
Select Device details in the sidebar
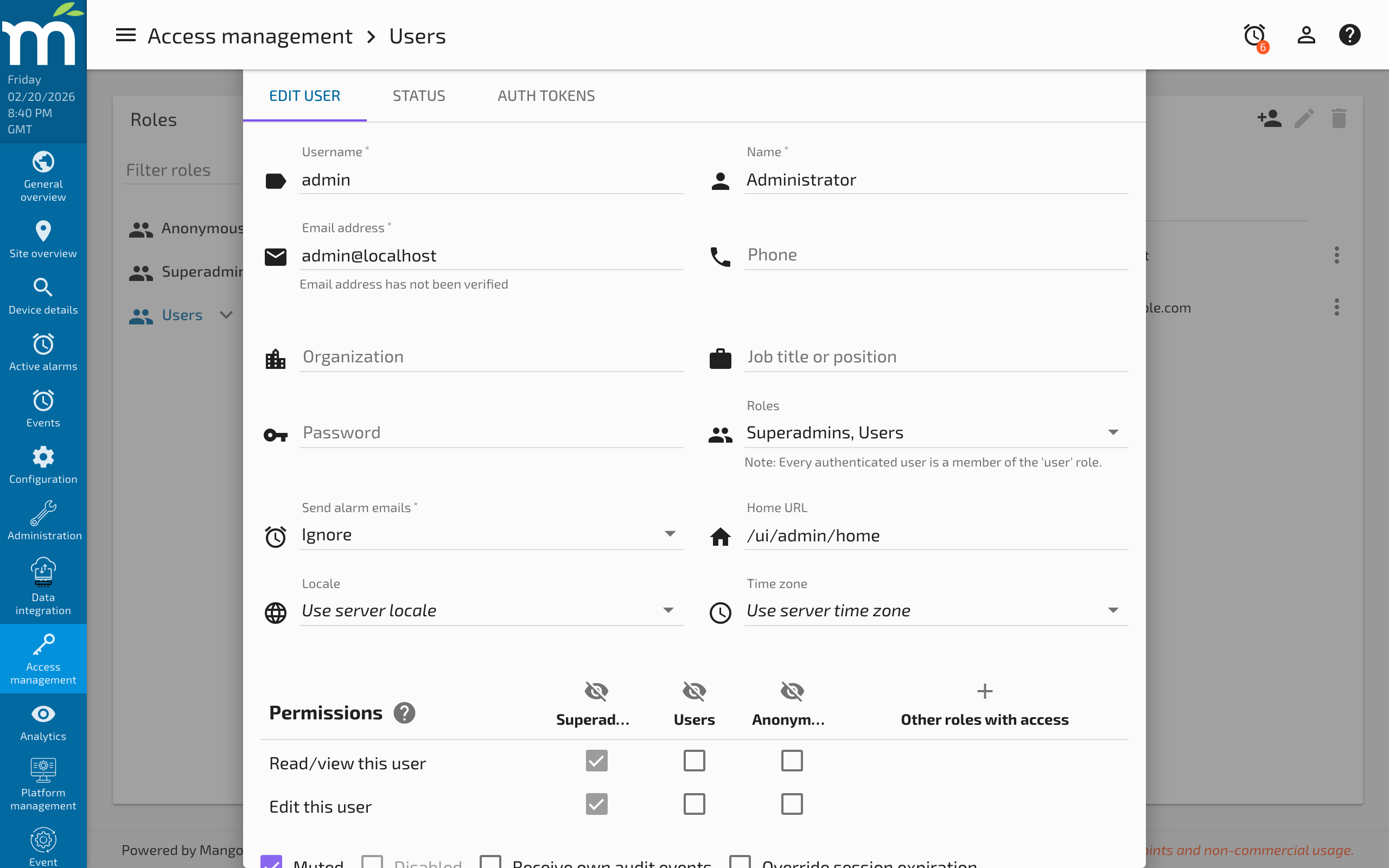point(43,295)
